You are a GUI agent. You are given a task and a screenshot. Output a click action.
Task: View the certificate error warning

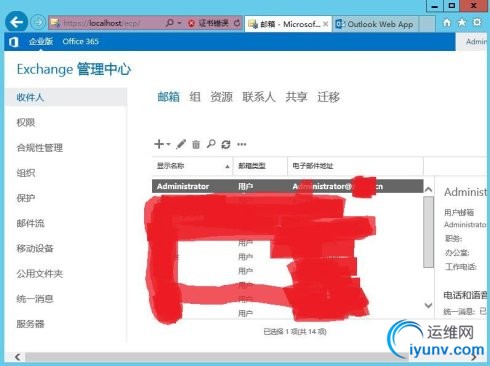[208, 23]
